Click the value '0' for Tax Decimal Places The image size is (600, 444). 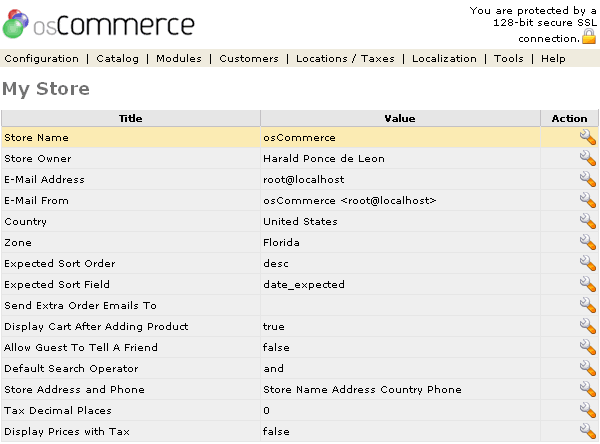coord(266,410)
